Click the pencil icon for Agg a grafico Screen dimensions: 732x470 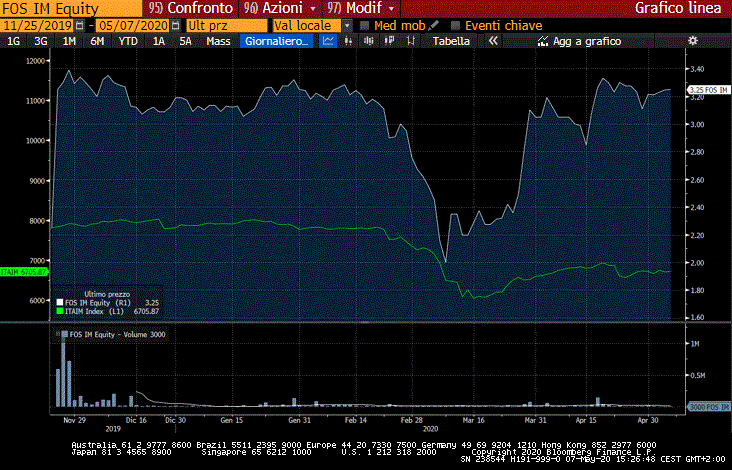(543, 42)
